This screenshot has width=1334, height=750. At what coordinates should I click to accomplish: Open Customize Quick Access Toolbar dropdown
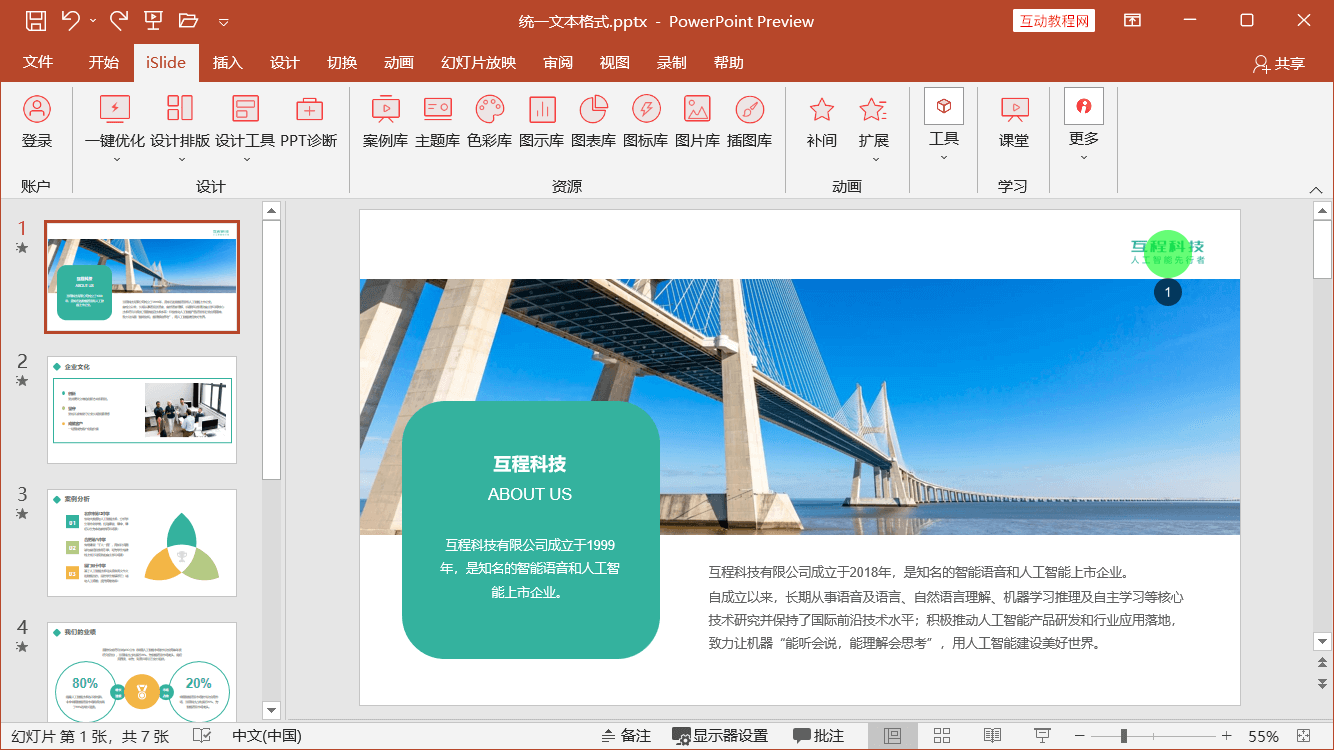point(223,21)
